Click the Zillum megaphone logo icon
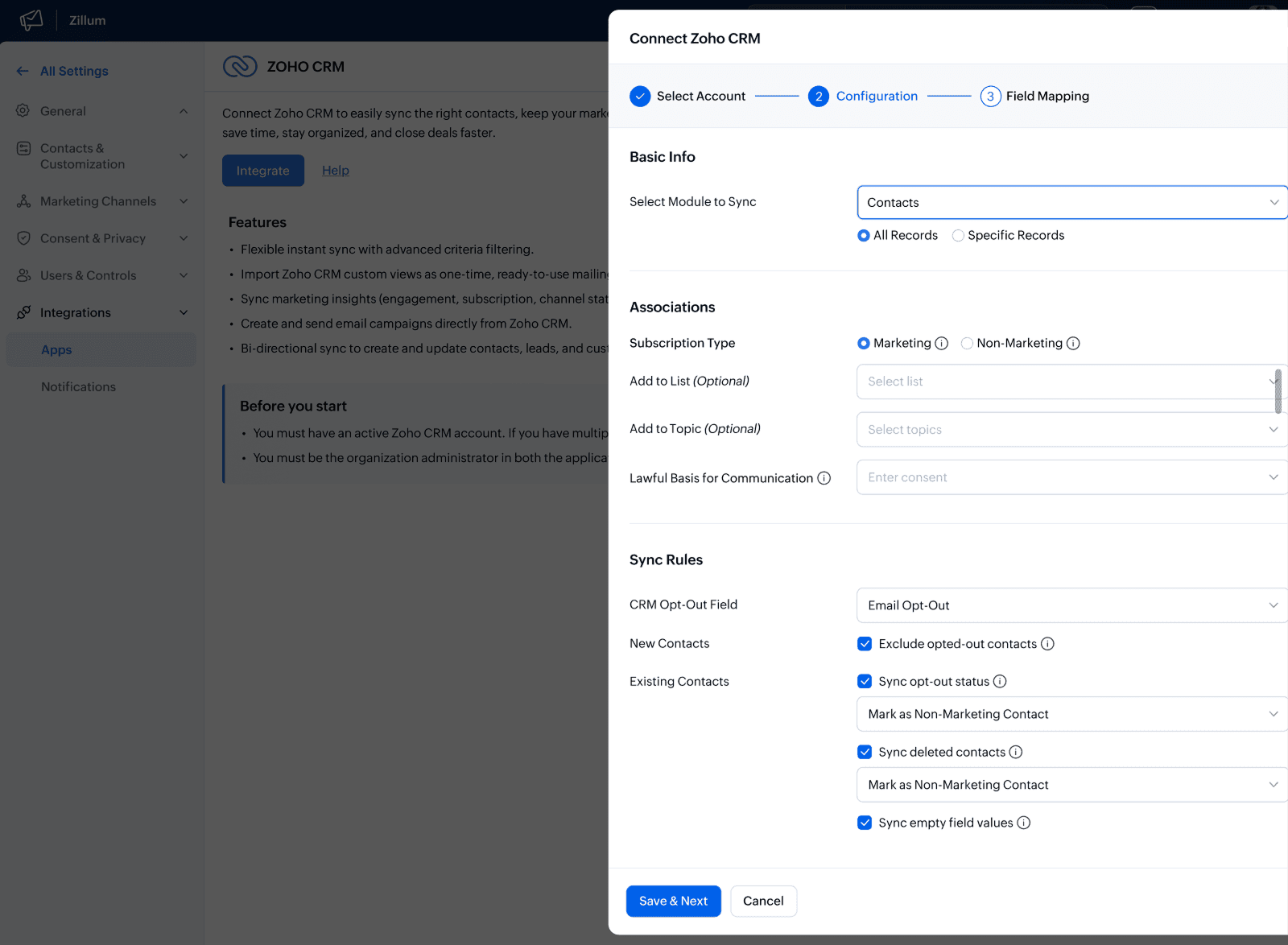This screenshot has width=1288, height=945. point(31,20)
